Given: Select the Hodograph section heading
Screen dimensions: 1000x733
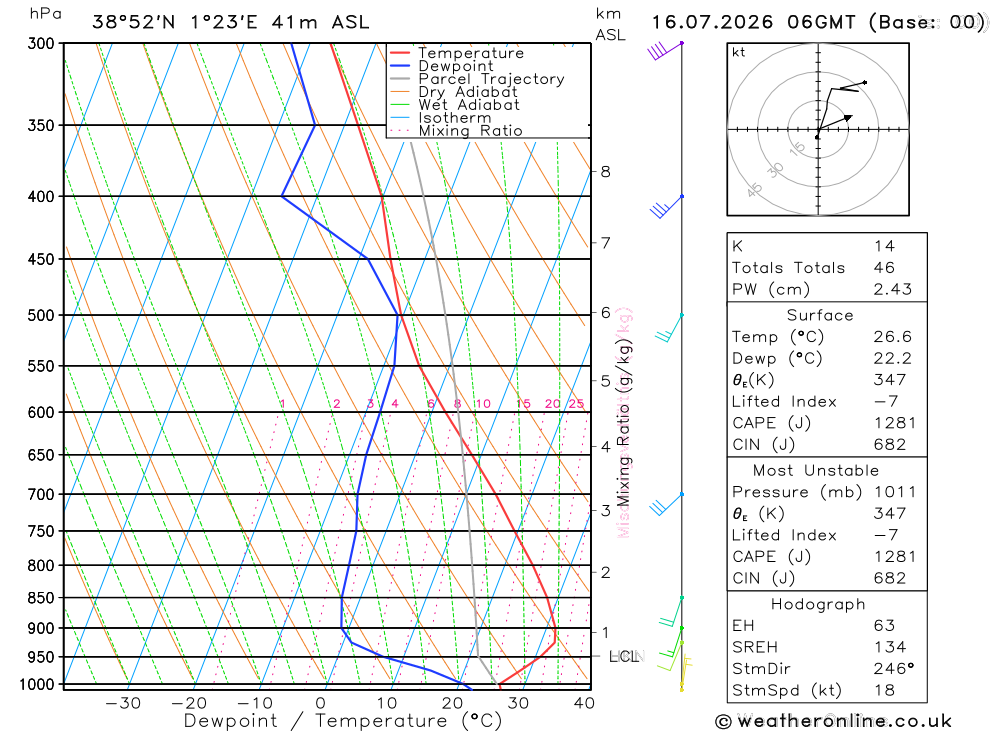Looking at the screenshot, I should (818, 605).
